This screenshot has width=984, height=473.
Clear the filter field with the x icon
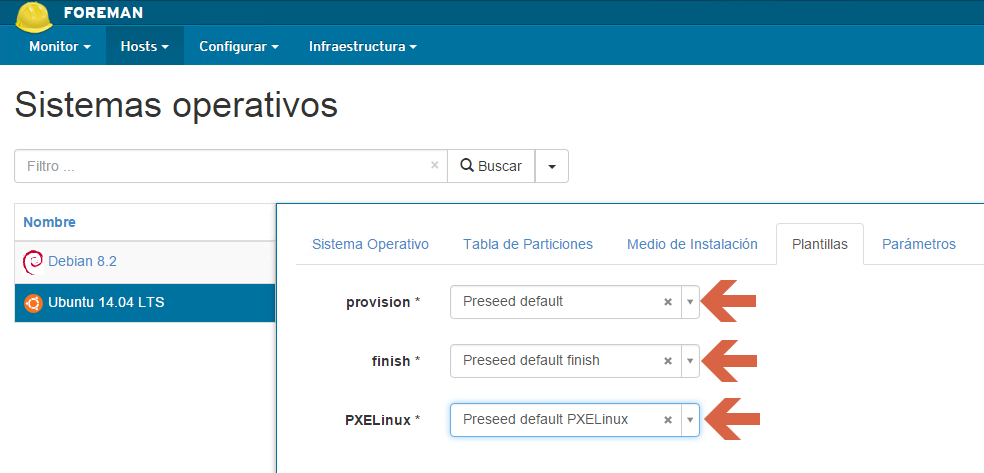click(x=434, y=166)
